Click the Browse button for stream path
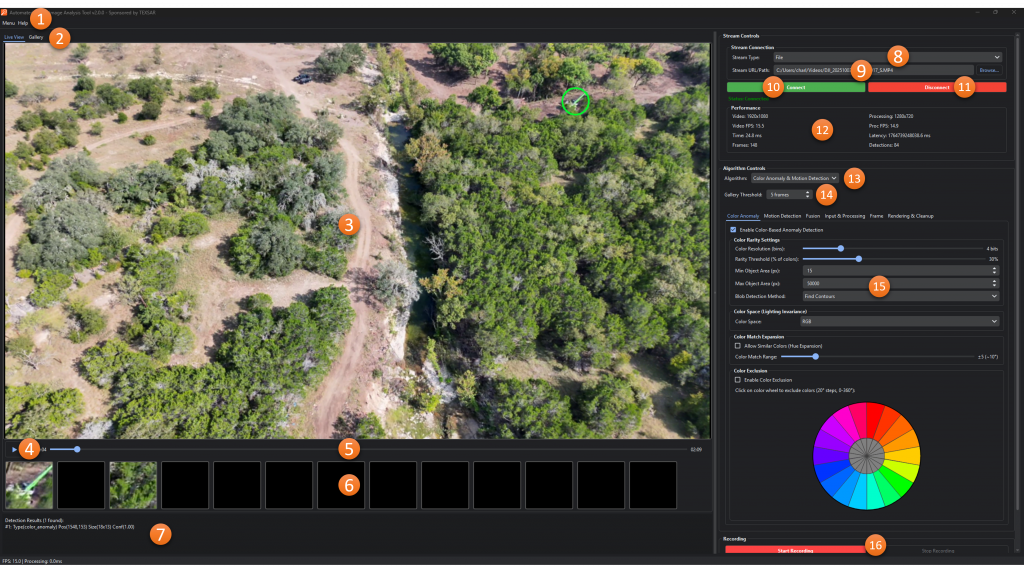The width and height of the screenshot is (1024, 567). pos(988,70)
